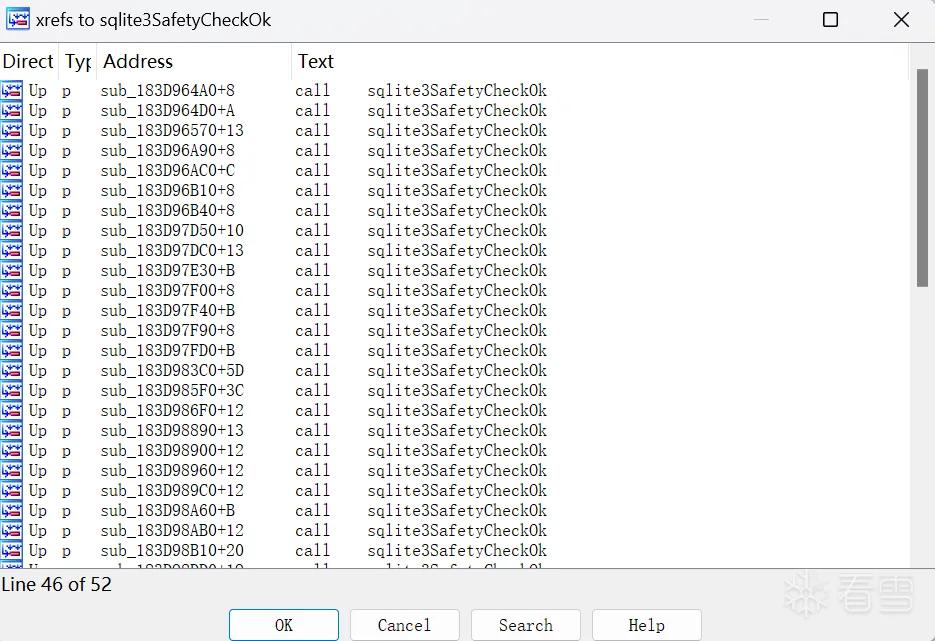Click the xref icon for sub_183D97E30+B
The height and width of the screenshot is (641, 935).
point(12,271)
